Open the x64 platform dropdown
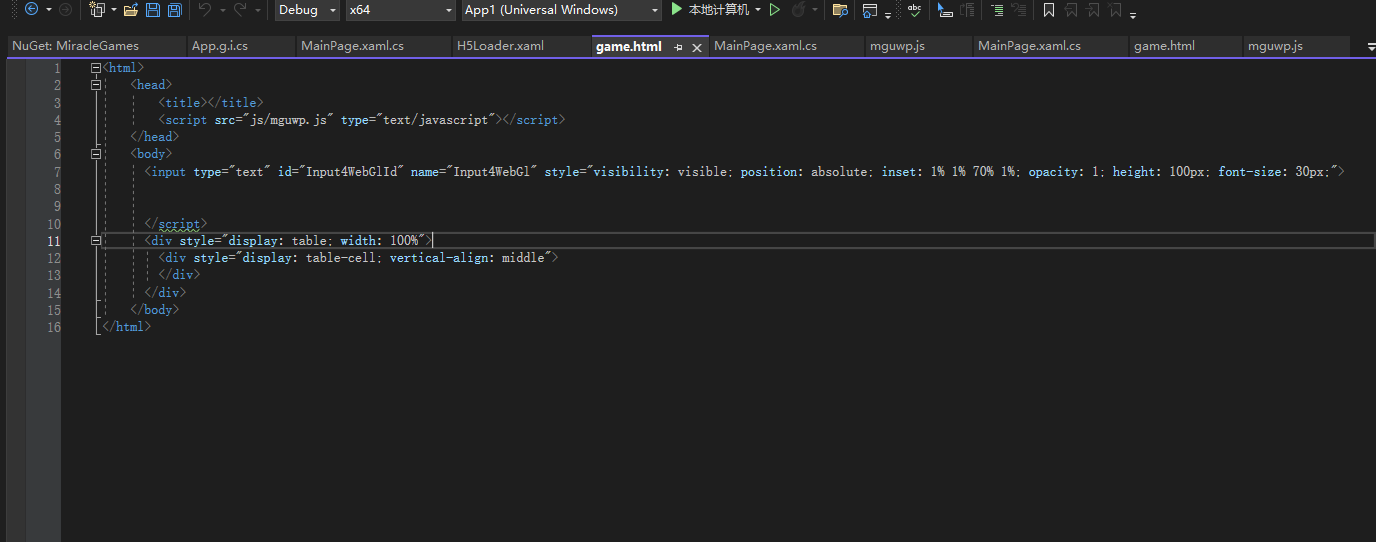Screen dimensions: 1376x542 [400, 10]
